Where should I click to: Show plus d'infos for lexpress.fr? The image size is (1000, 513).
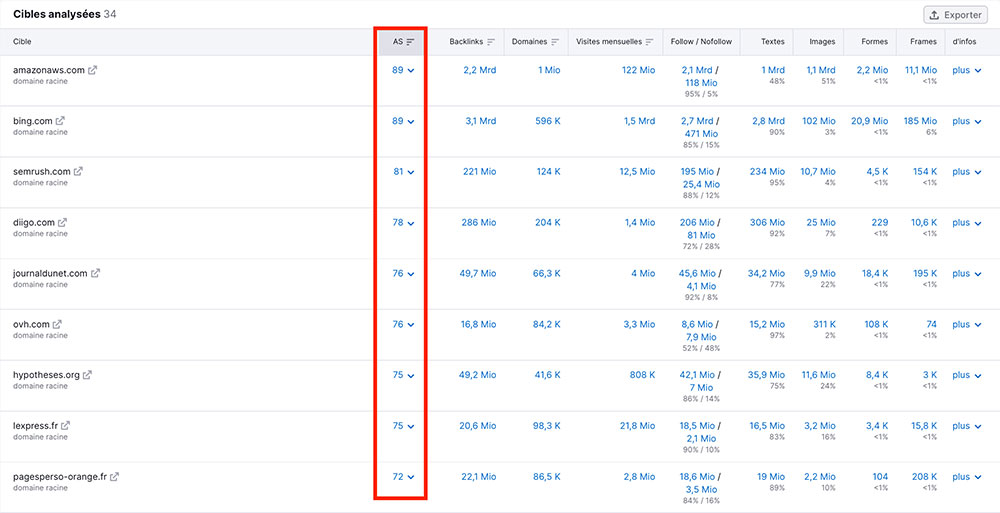[966, 426]
